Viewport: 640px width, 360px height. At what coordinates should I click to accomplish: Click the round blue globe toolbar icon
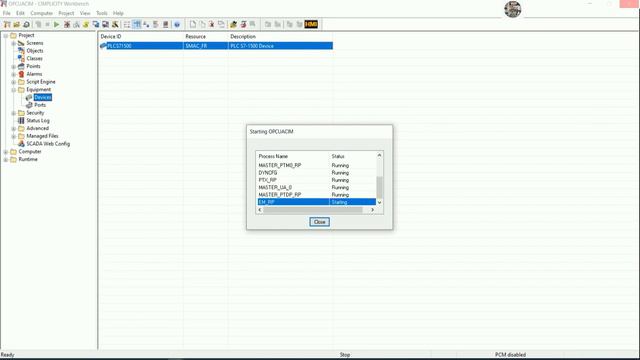(177, 24)
